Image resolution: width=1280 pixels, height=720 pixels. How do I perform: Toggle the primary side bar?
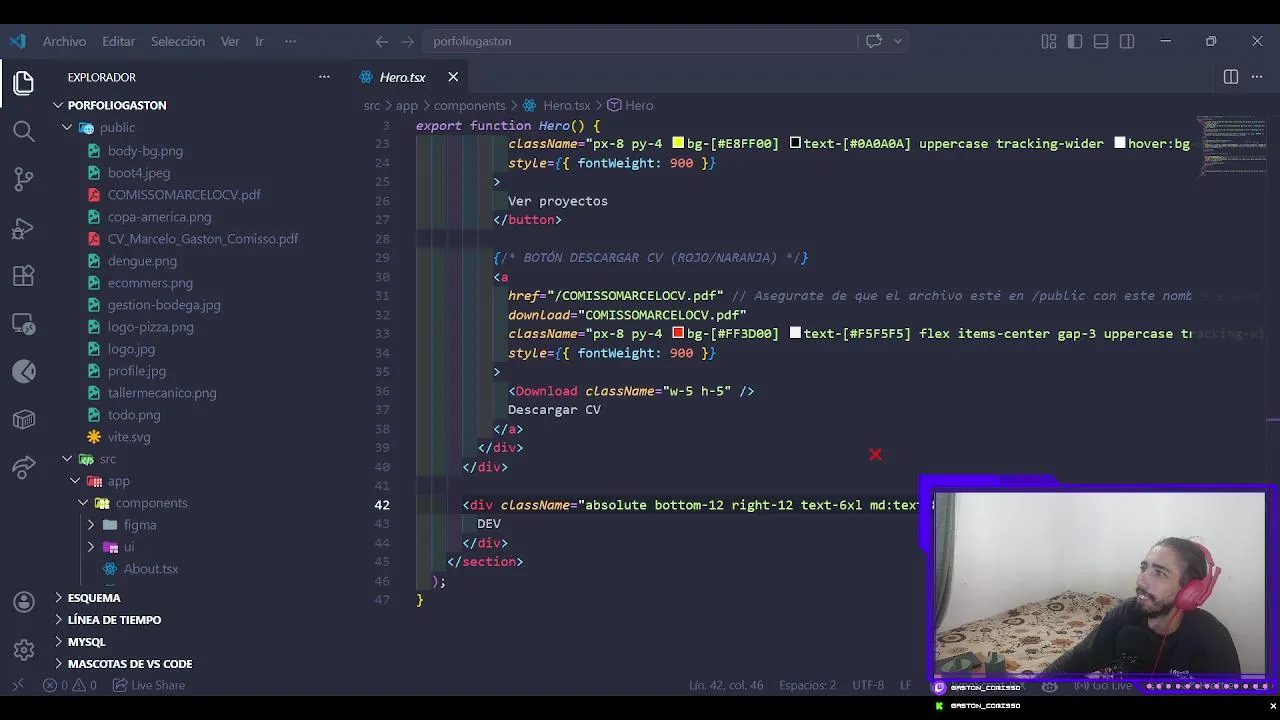[x=1075, y=41]
